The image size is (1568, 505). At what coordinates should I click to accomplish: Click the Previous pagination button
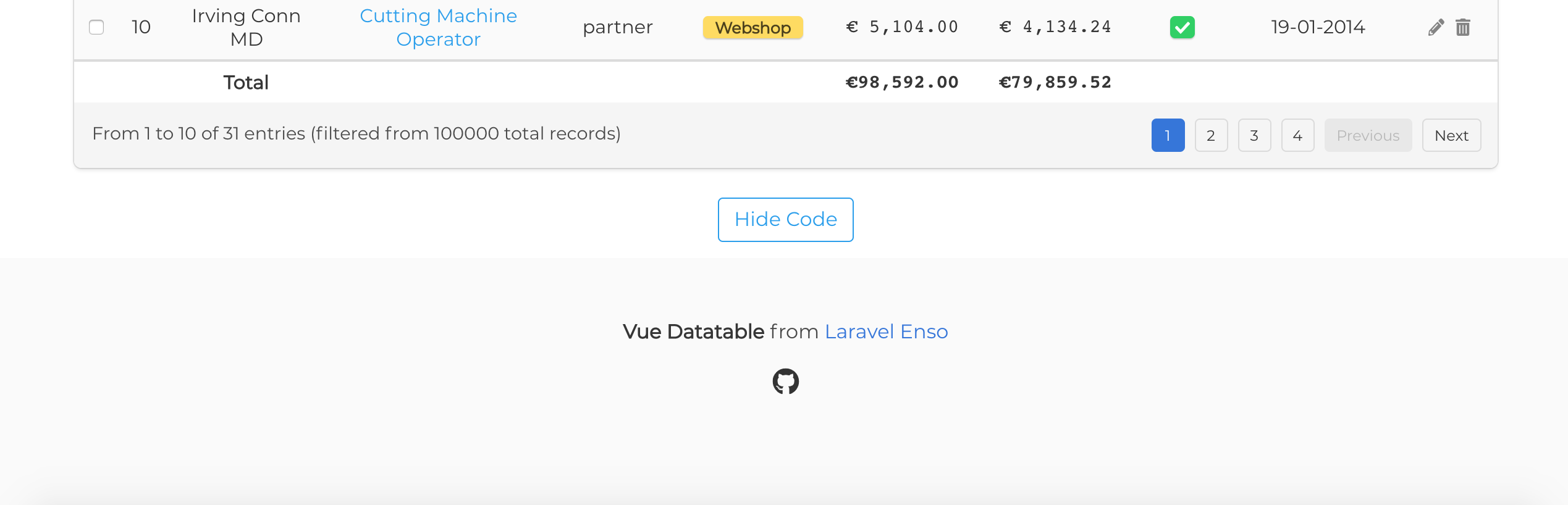(1368, 135)
